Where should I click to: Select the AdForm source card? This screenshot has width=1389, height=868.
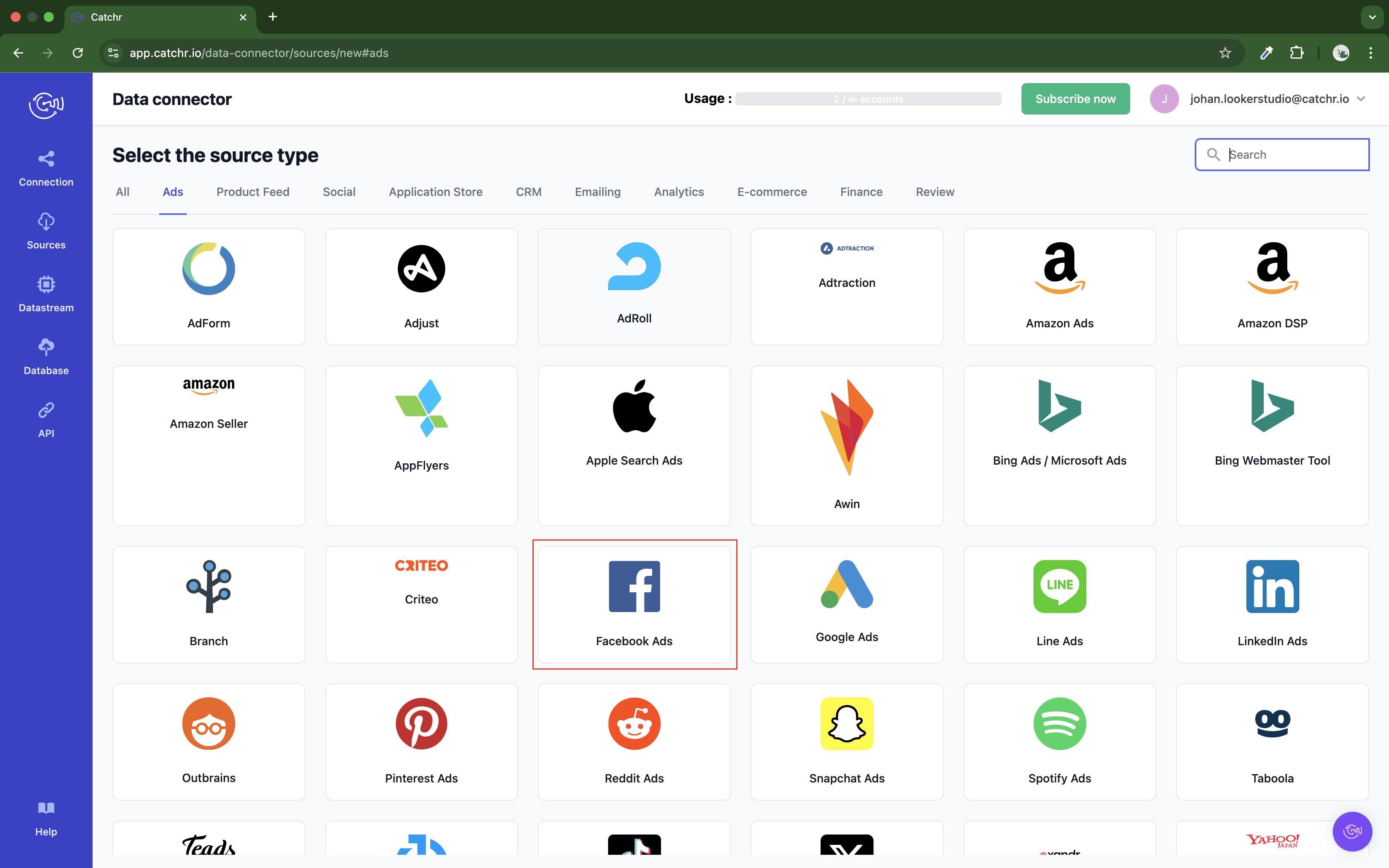208,286
